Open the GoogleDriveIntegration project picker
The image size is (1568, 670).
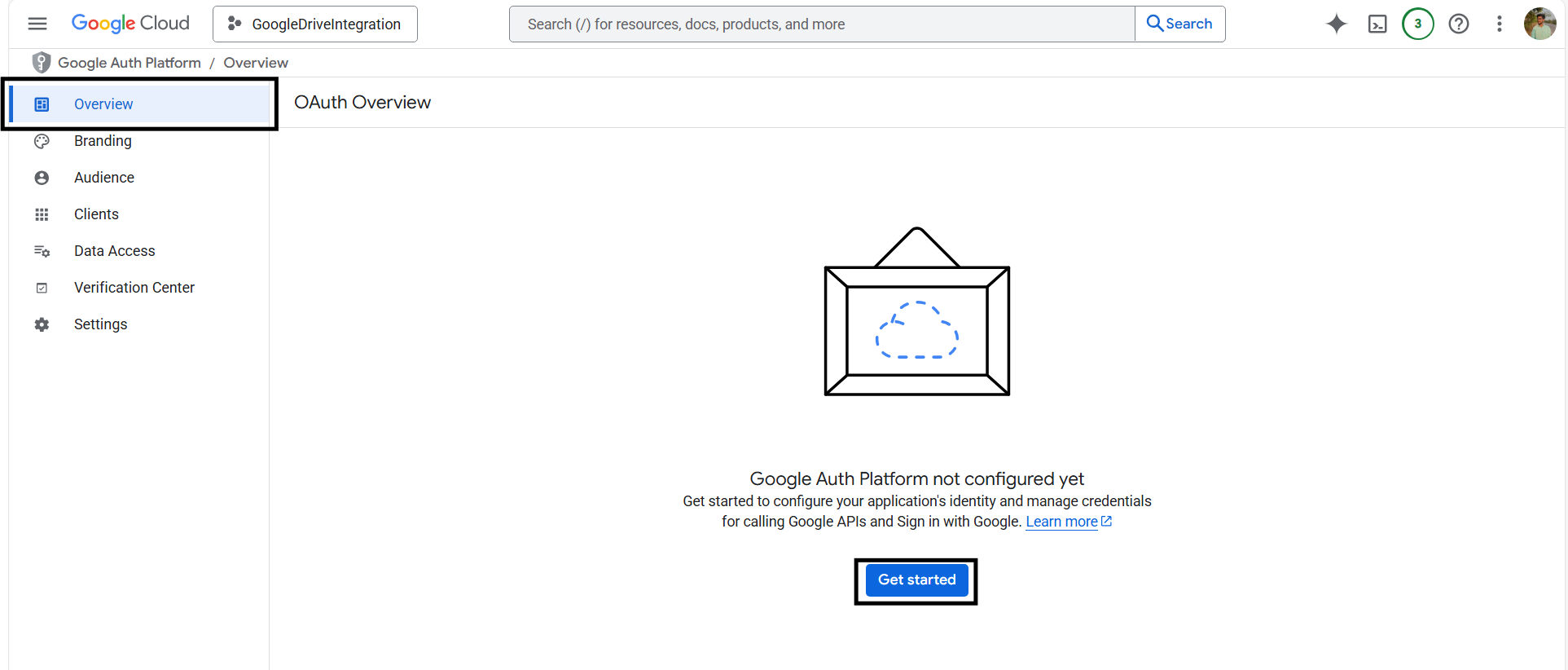point(315,24)
